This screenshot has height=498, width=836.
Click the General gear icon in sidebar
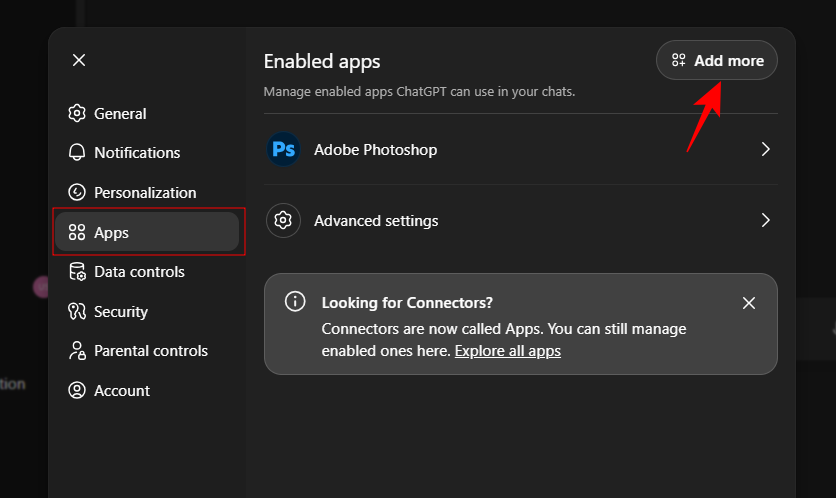point(77,114)
